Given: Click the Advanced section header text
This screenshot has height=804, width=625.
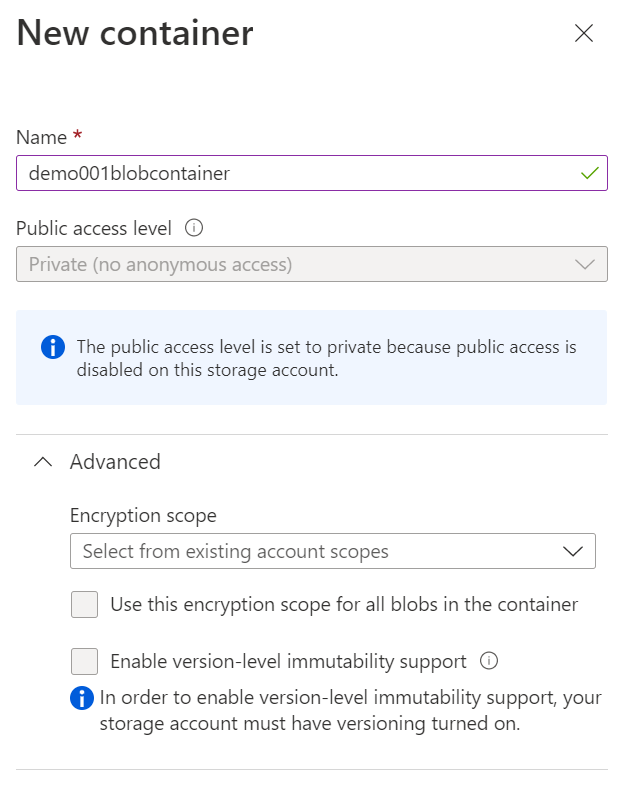Looking at the screenshot, I should tap(115, 462).
